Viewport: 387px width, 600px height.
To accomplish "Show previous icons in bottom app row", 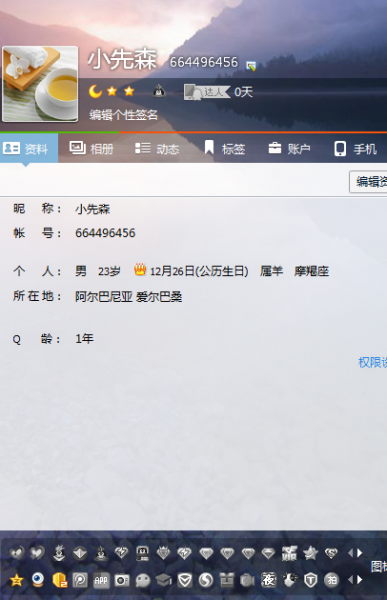I will click(x=350, y=580).
